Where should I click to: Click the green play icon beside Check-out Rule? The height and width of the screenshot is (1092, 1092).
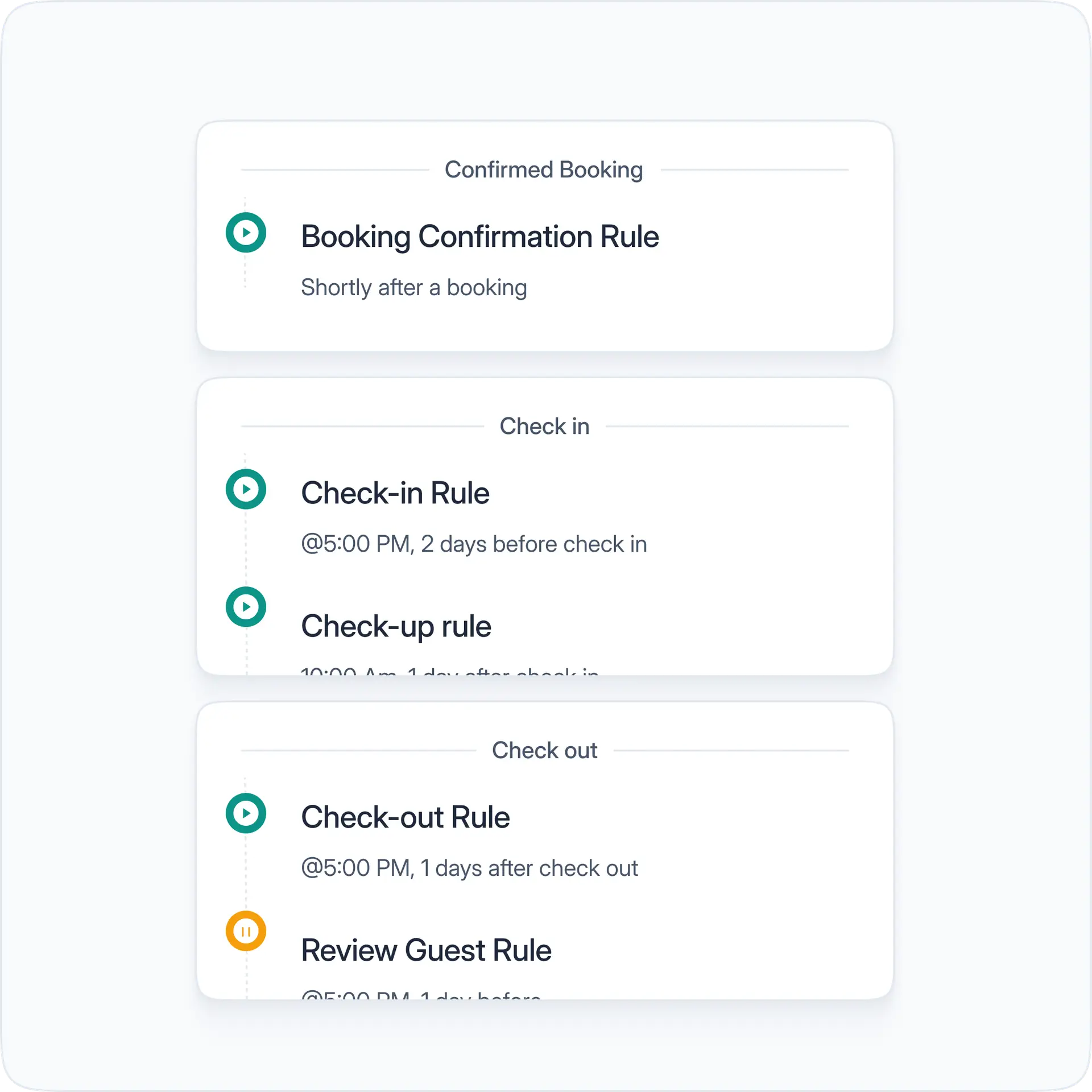[x=246, y=813]
